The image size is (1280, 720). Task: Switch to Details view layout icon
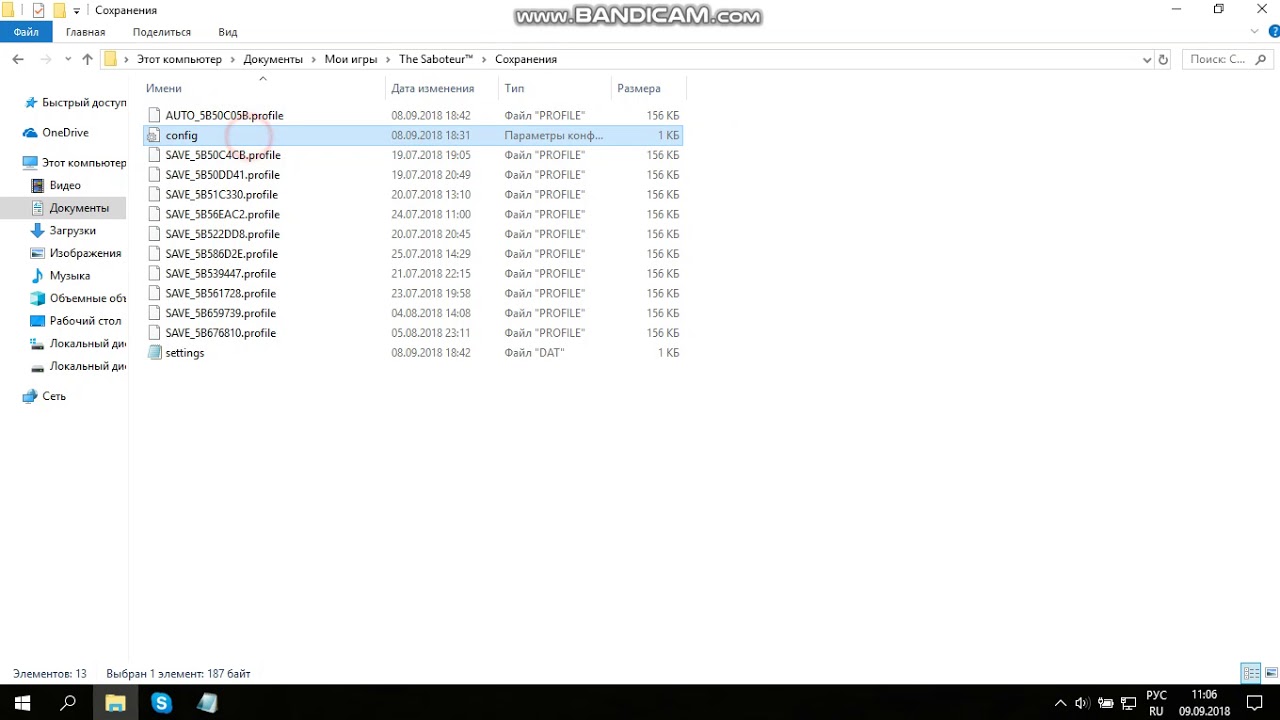point(1250,673)
